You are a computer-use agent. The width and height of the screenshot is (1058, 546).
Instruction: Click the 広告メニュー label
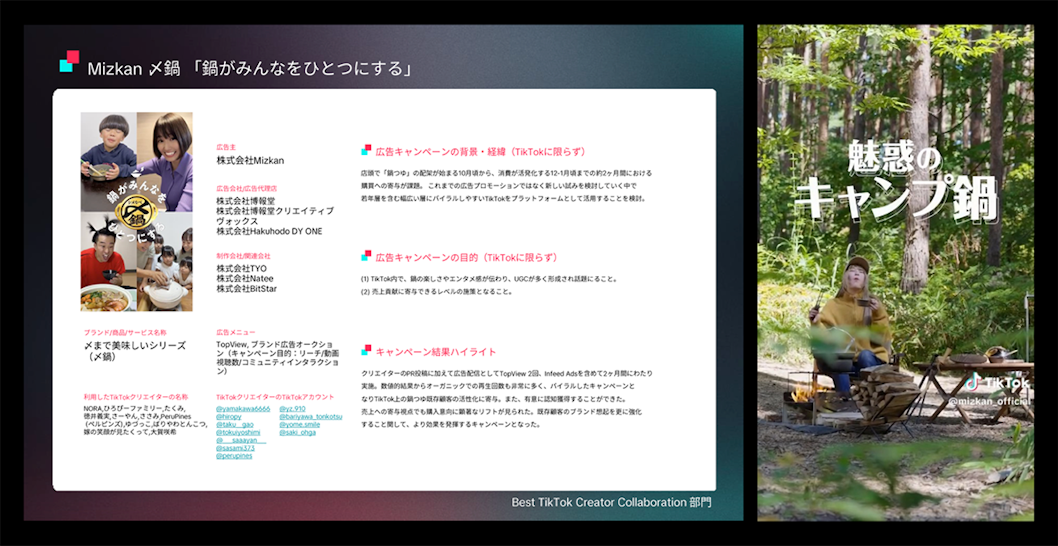236,333
